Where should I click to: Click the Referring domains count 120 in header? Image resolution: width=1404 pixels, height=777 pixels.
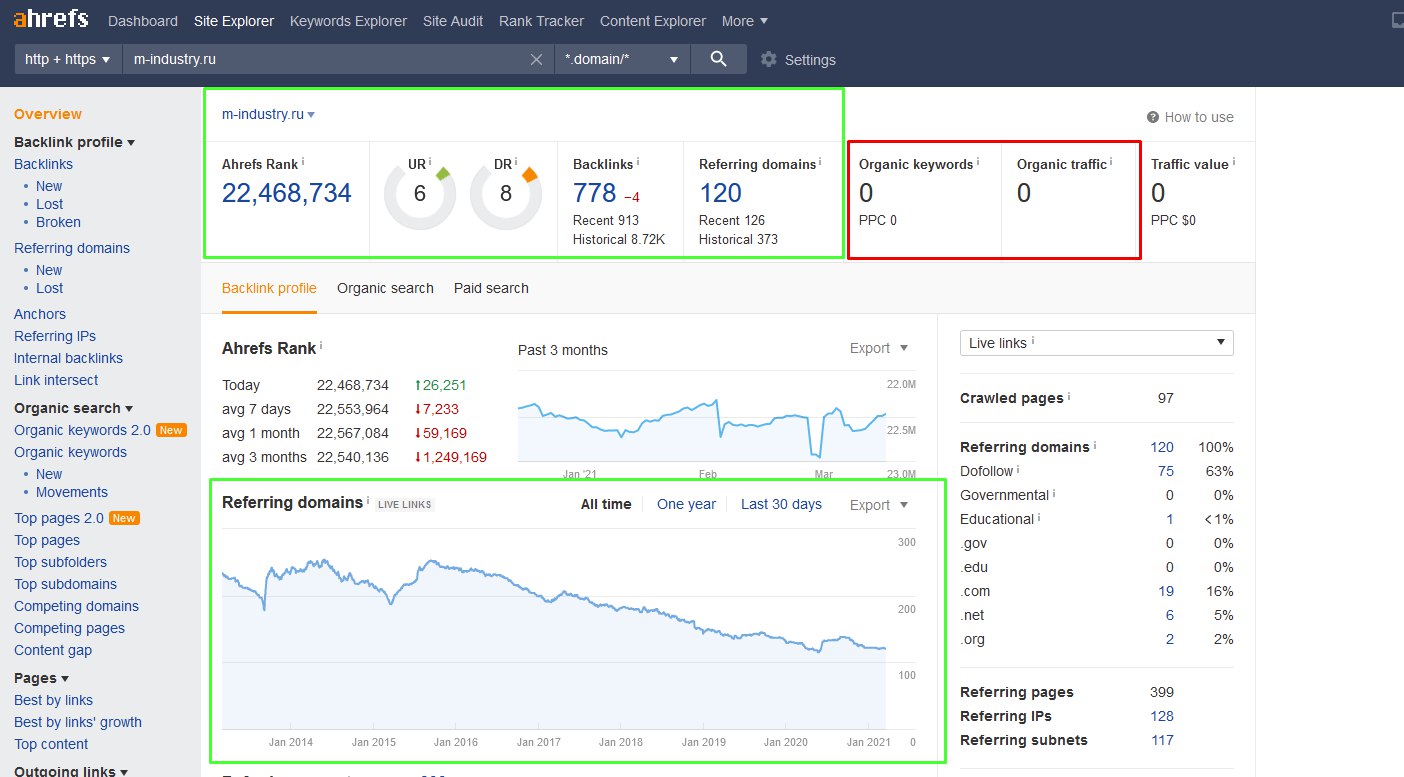(720, 193)
